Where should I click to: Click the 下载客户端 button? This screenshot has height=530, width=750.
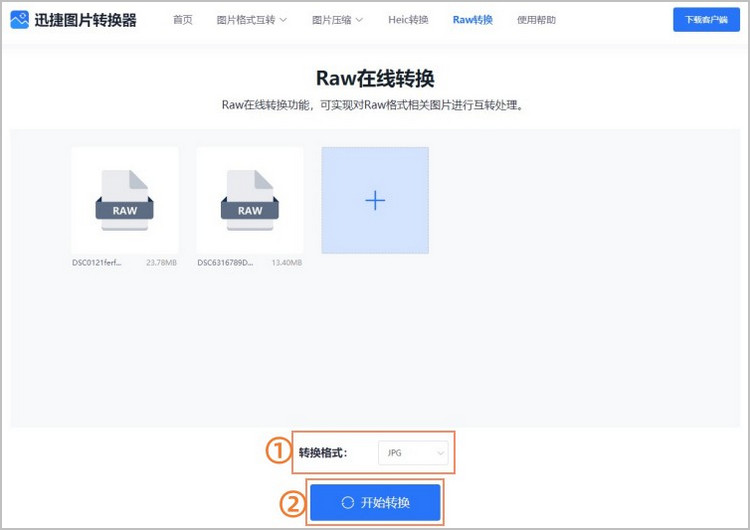pos(706,20)
